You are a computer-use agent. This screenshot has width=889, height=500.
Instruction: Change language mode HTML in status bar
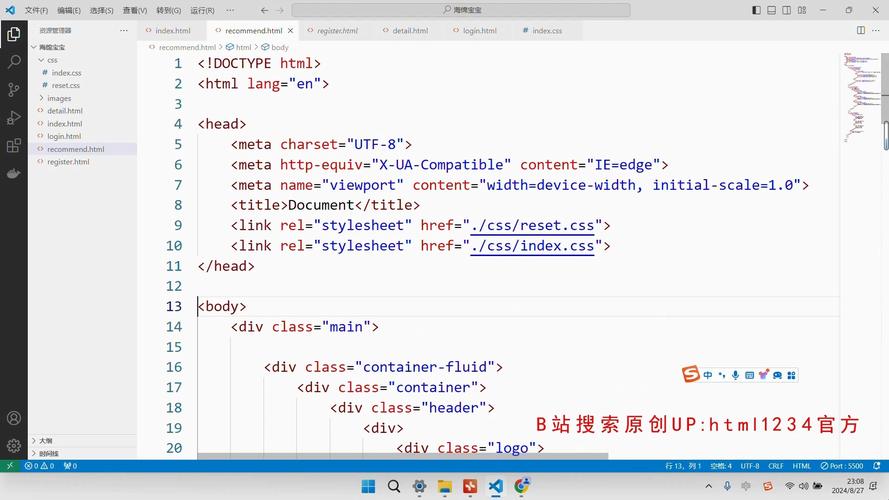coord(801,466)
